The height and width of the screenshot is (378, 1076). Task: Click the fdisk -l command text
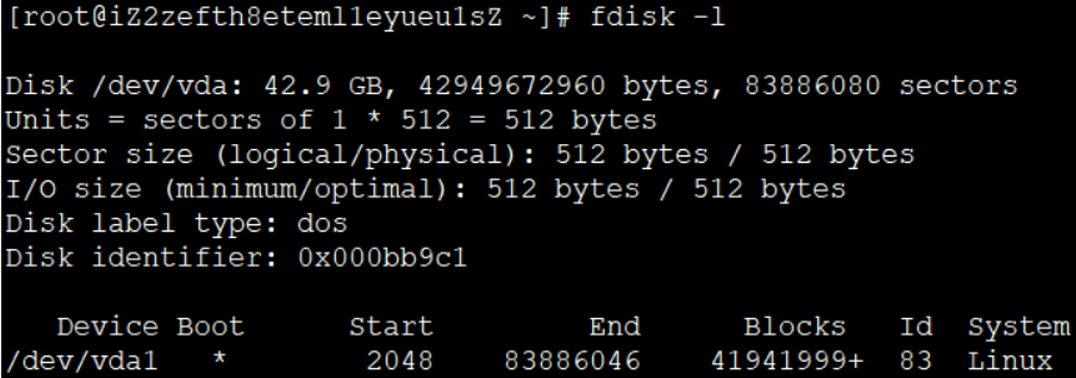point(657,18)
